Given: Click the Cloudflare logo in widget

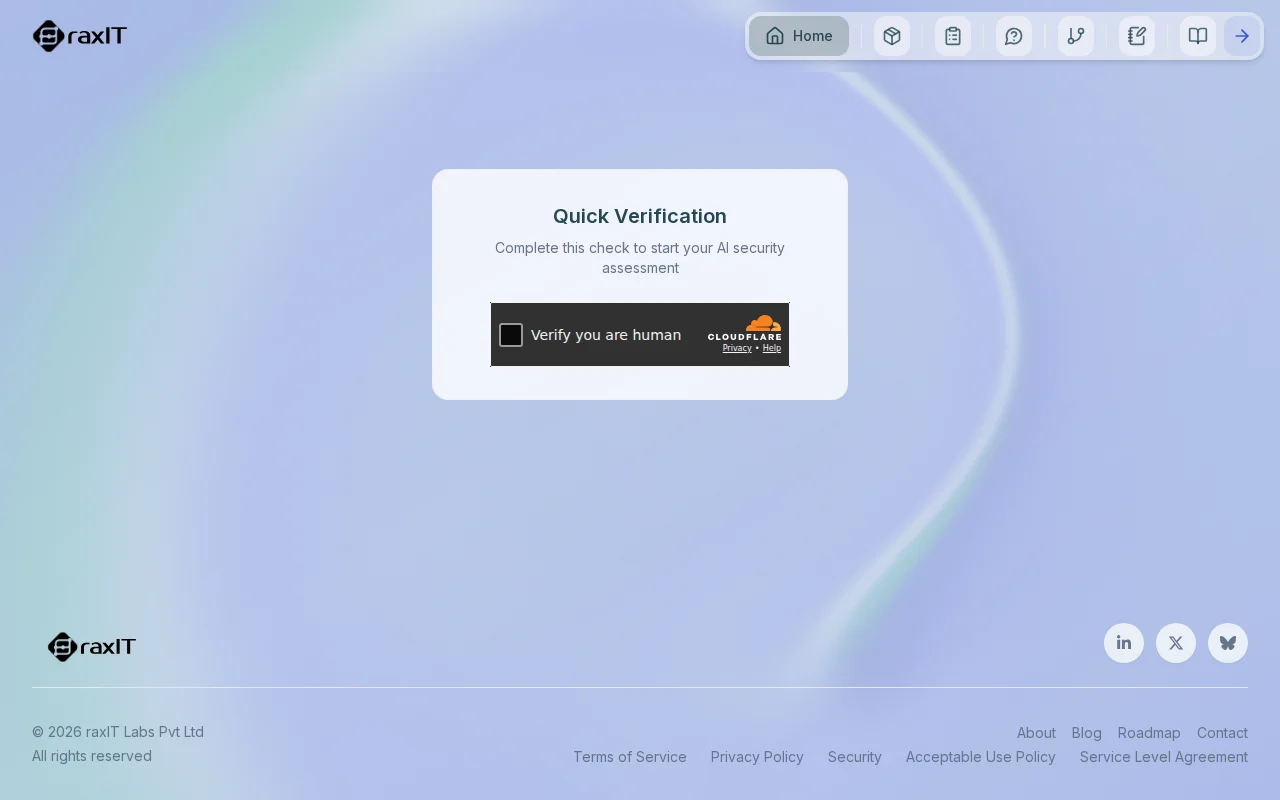Looking at the screenshot, I should 745,328.
